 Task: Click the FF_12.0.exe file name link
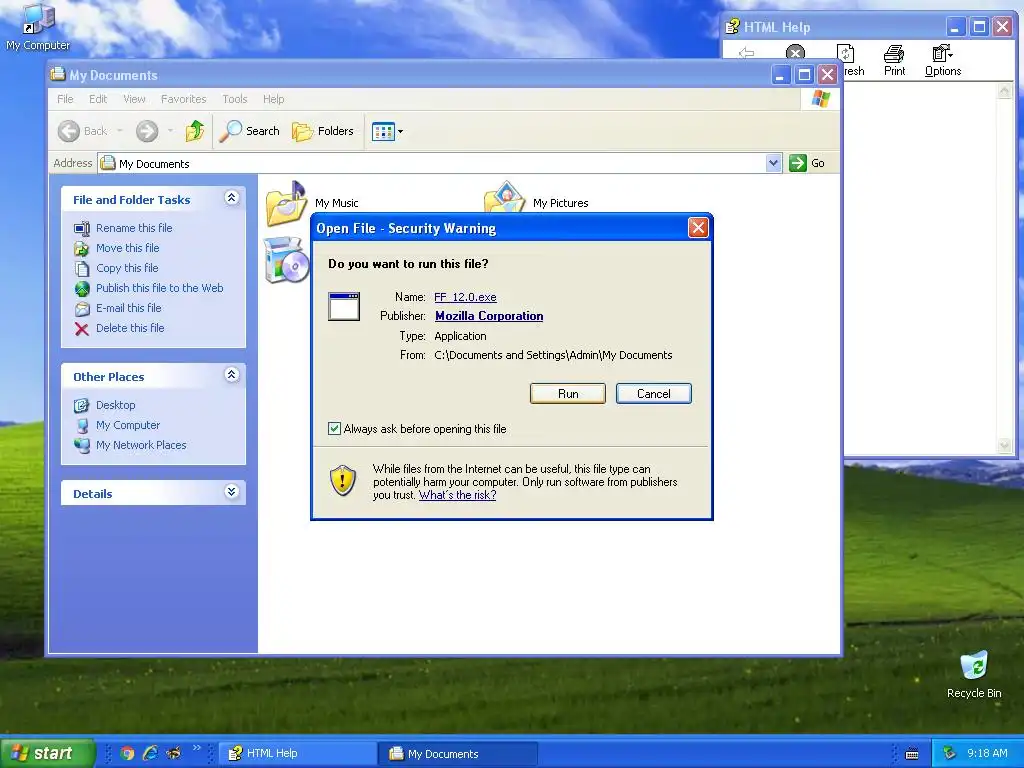click(465, 297)
